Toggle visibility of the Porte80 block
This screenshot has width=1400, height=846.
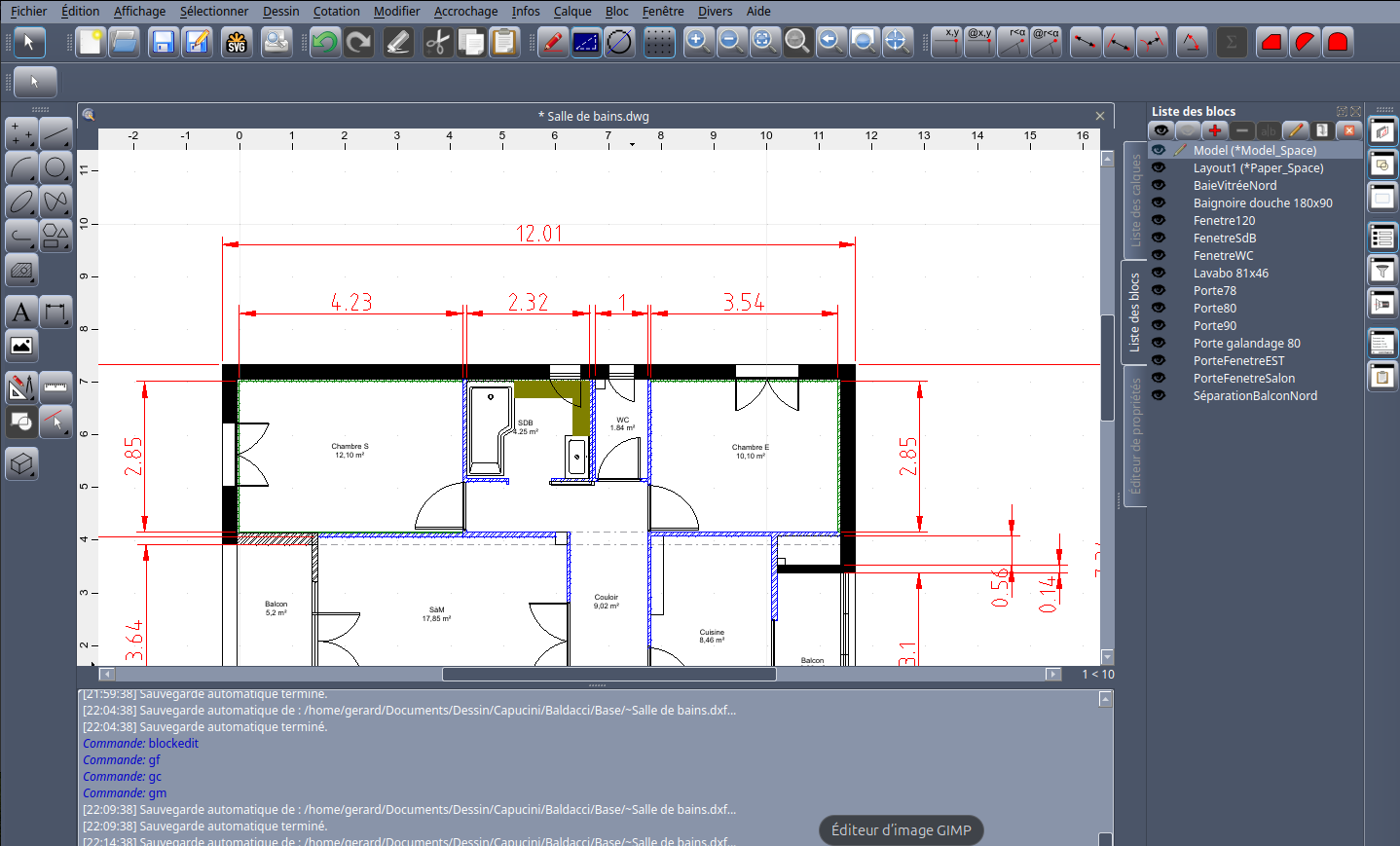[1159, 308]
